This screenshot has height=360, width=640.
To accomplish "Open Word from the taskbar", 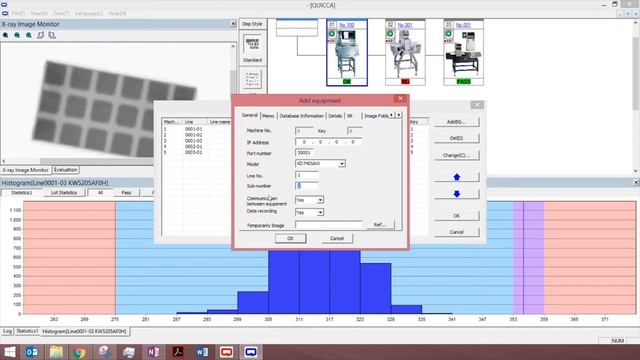I will pyautogui.click(x=202, y=352).
